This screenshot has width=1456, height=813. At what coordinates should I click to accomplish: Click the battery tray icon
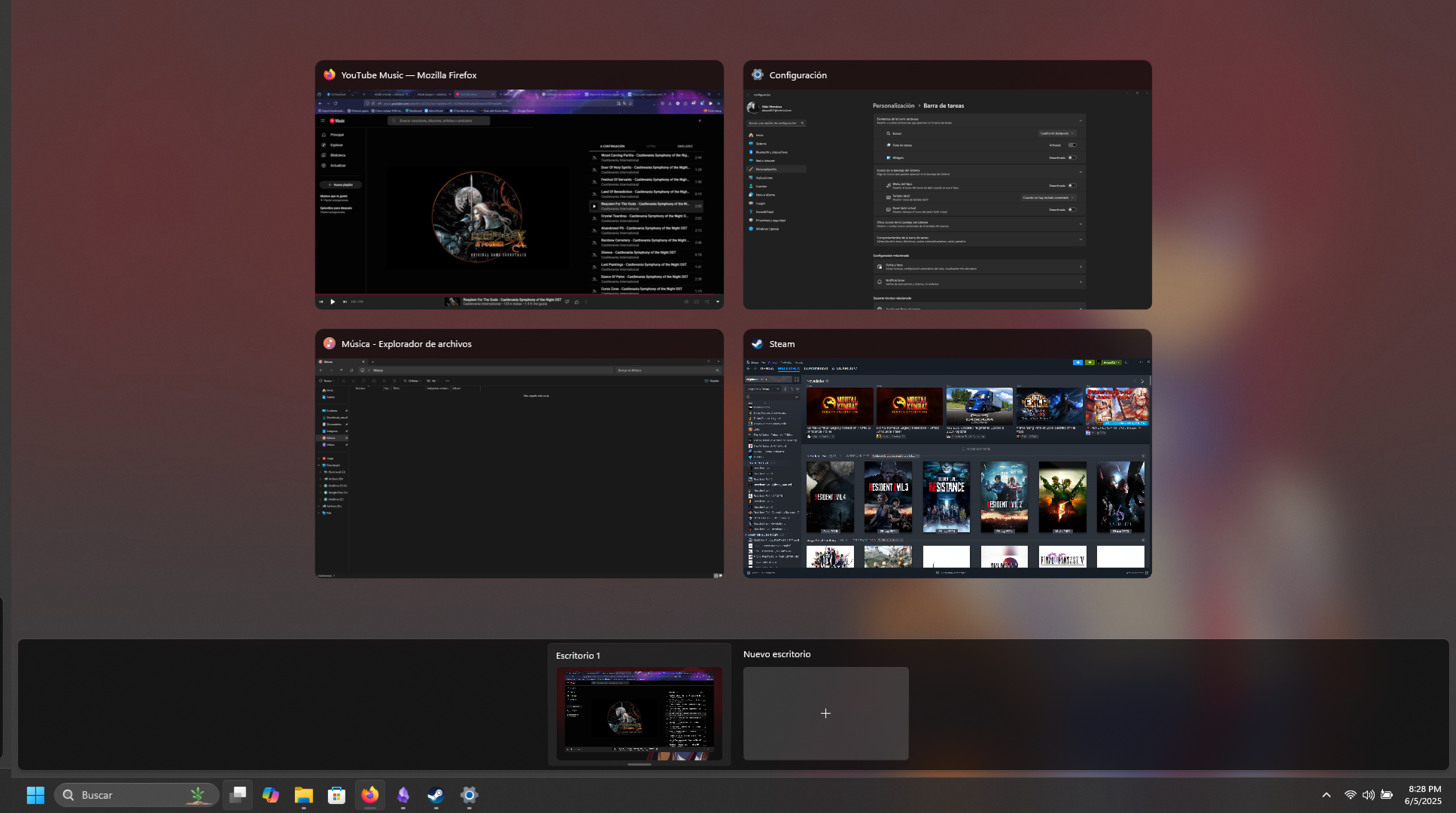coord(1387,795)
